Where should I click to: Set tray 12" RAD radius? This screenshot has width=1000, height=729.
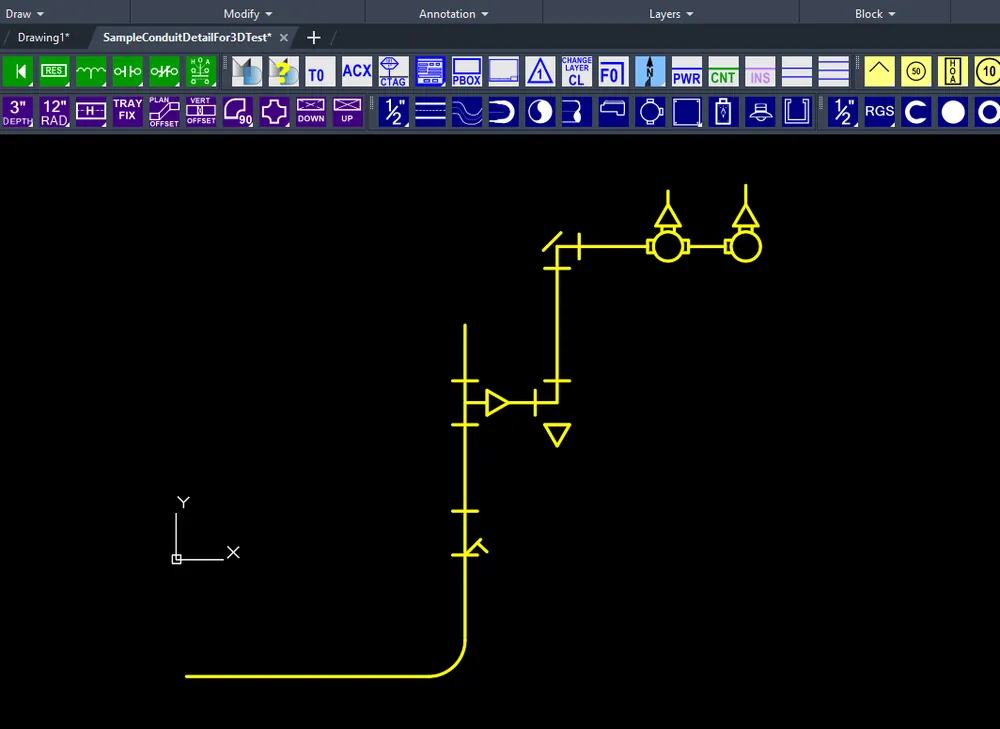tap(54, 112)
